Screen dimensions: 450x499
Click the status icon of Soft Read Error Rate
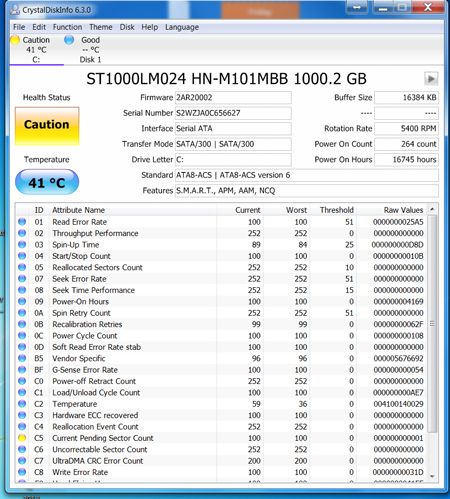click(x=22, y=347)
